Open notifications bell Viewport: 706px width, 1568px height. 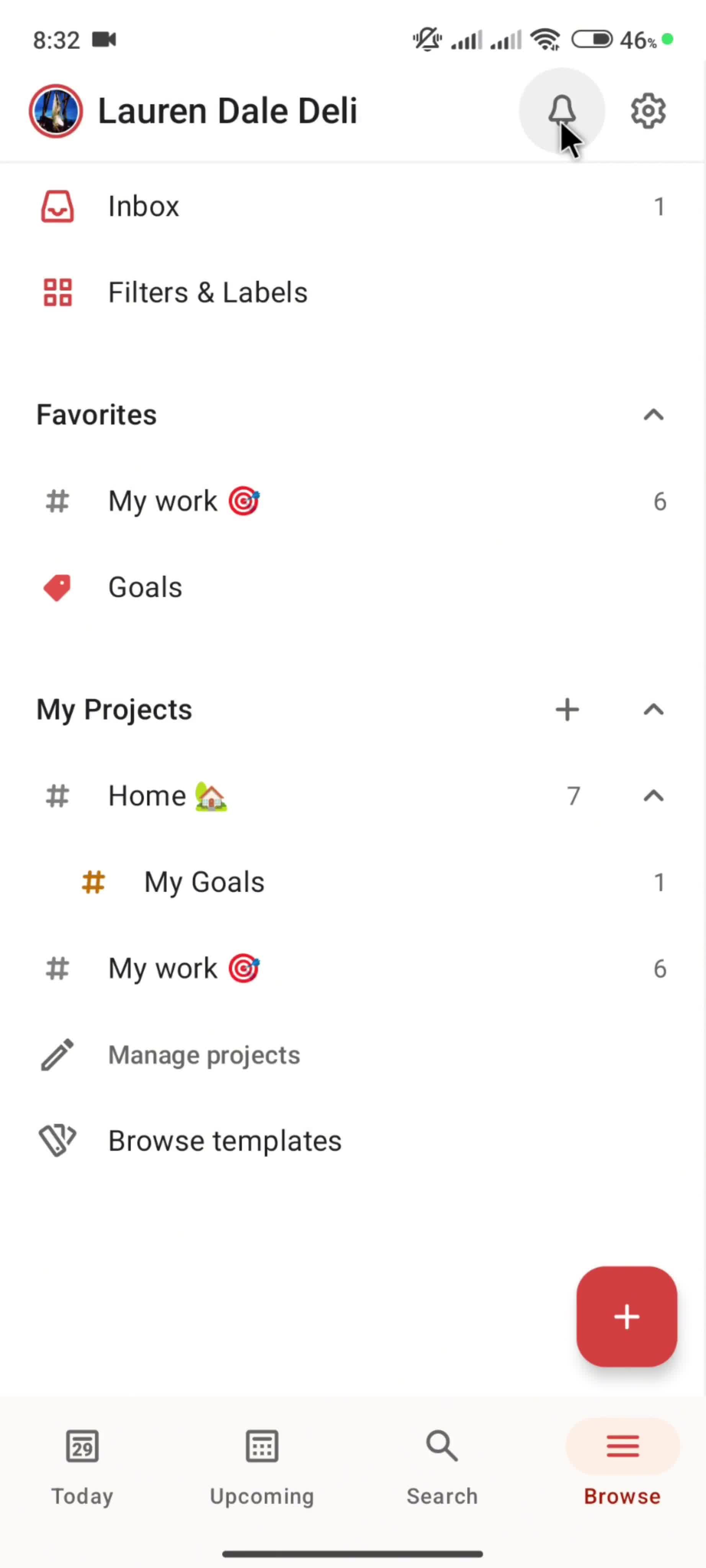click(x=561, y=111)
